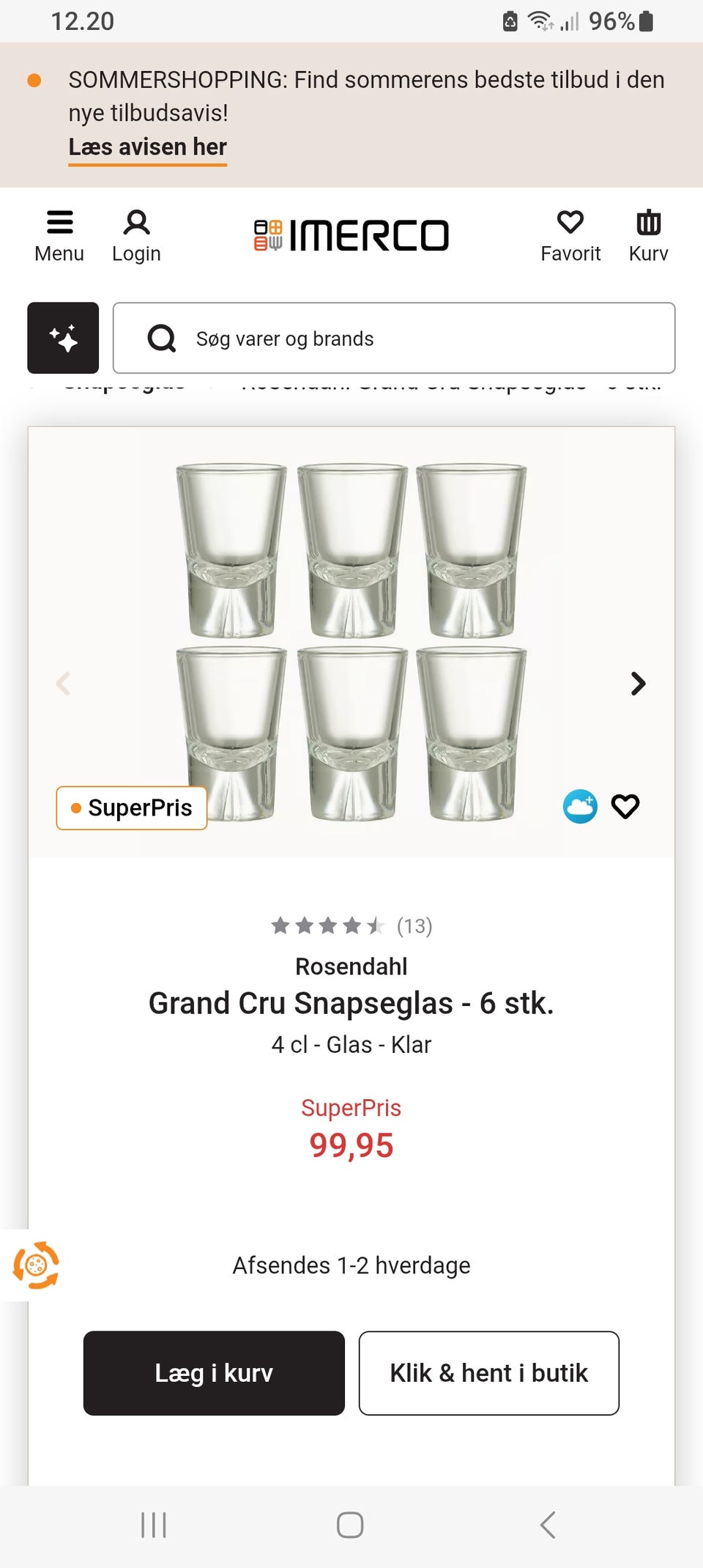Viewport: 703px width, 1568px height.
Task: Open Android recent apps button
Action: 154,1526
